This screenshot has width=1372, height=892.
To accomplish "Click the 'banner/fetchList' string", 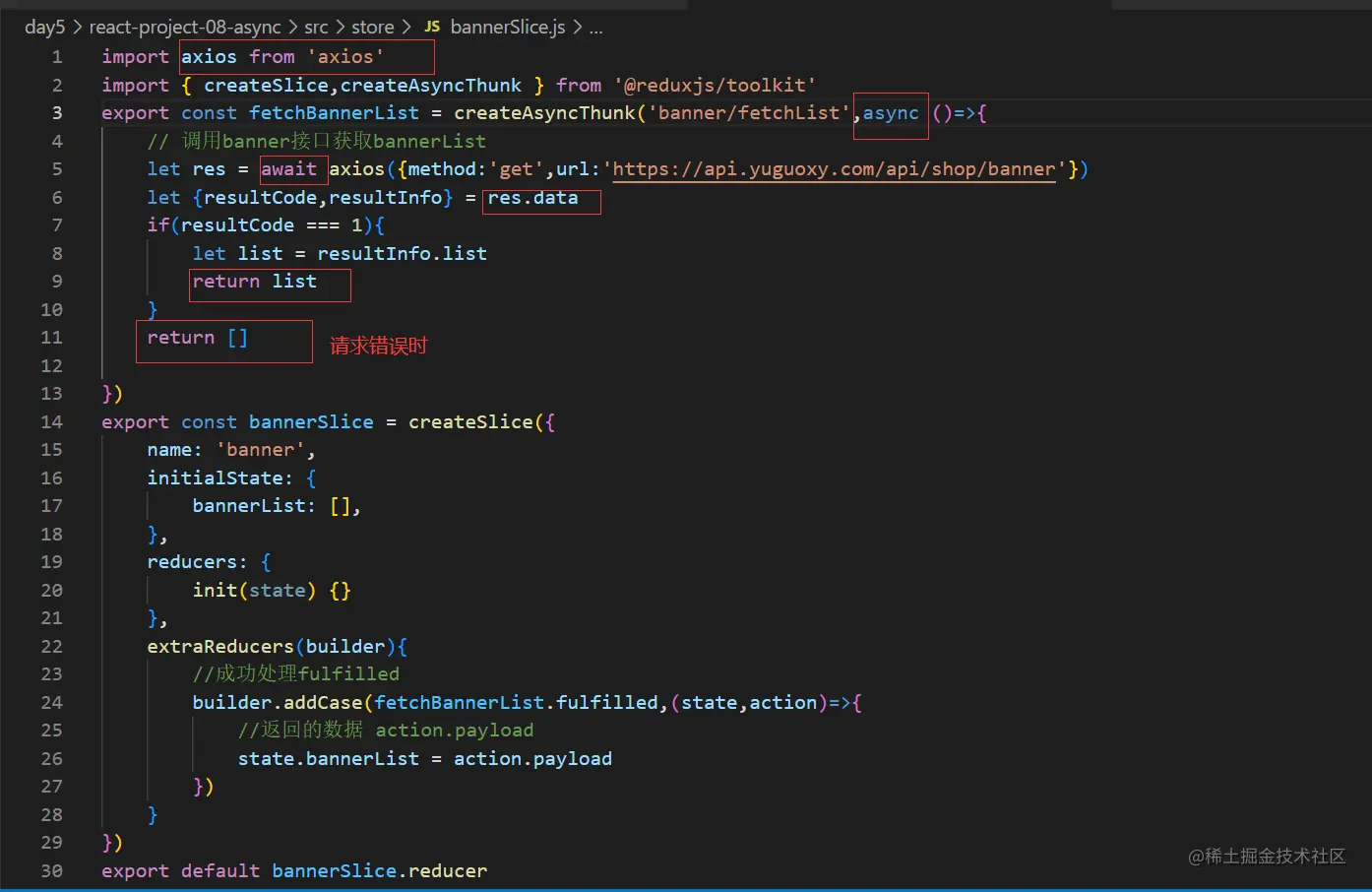I will (748, 113).
